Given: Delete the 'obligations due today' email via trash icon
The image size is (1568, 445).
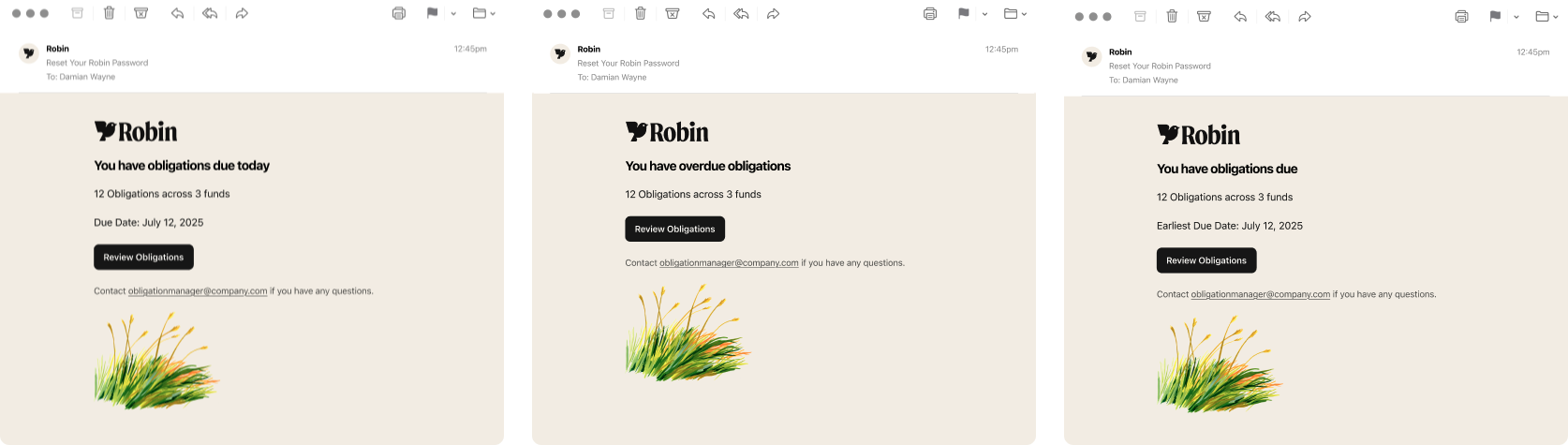Looking at the screenshot, I should [x=110, y=13].
